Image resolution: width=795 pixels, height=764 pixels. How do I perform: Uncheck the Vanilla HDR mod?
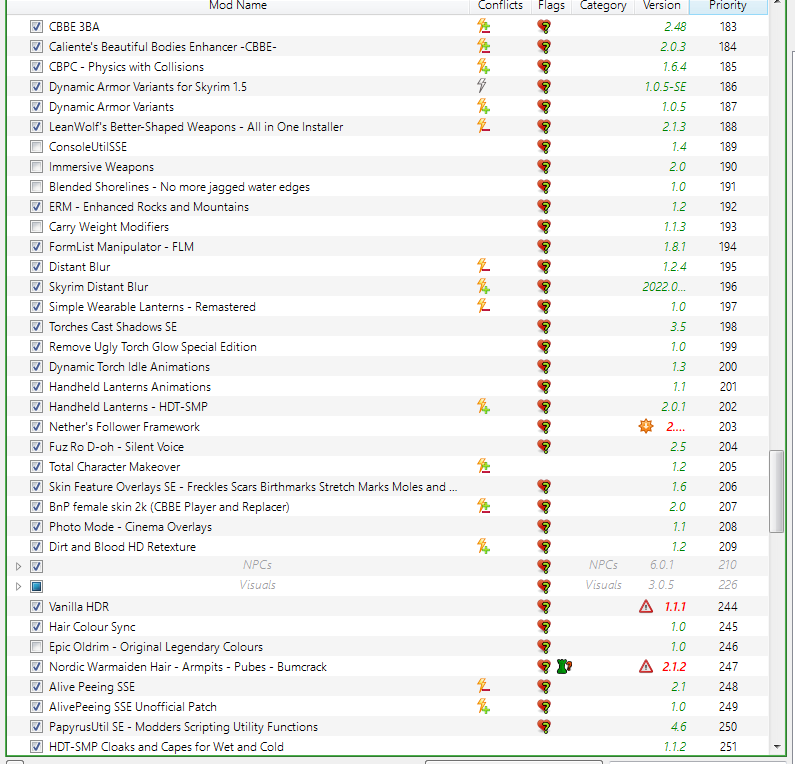click(36, 606)
